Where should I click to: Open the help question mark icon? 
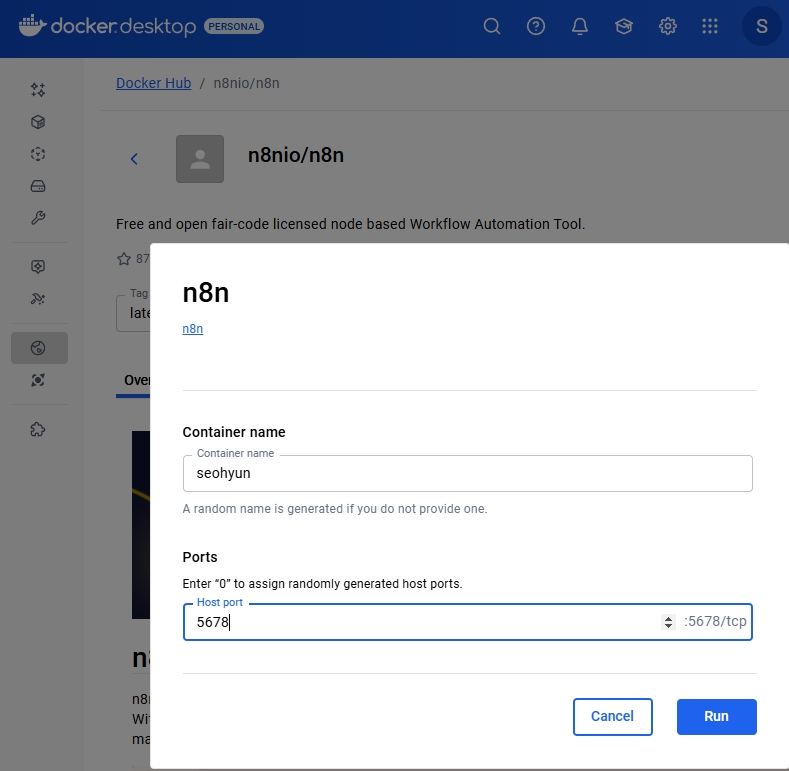(x=535, y=26)
